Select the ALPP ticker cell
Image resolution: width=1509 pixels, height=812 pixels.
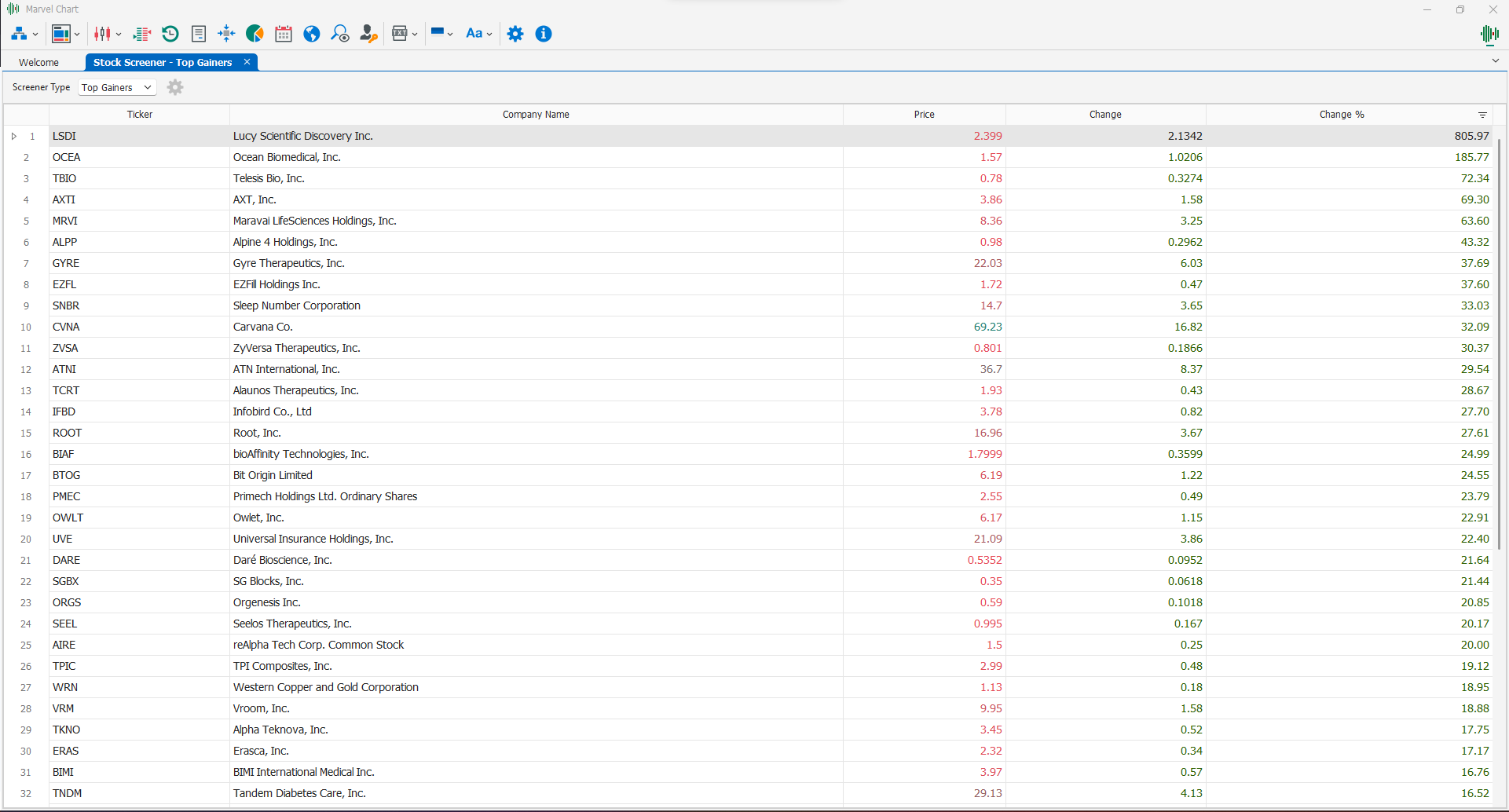[x=139, y=242]
